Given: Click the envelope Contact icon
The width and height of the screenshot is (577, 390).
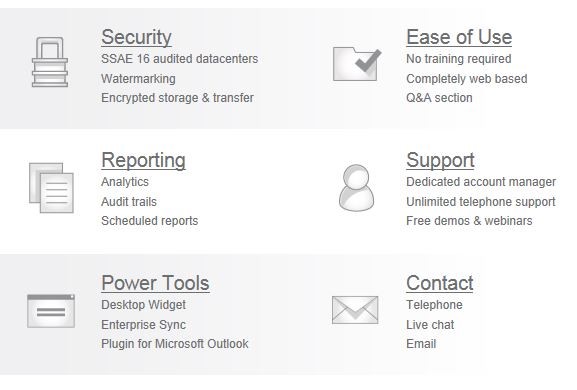Looking at the screenshot, I should click(355, 310).
